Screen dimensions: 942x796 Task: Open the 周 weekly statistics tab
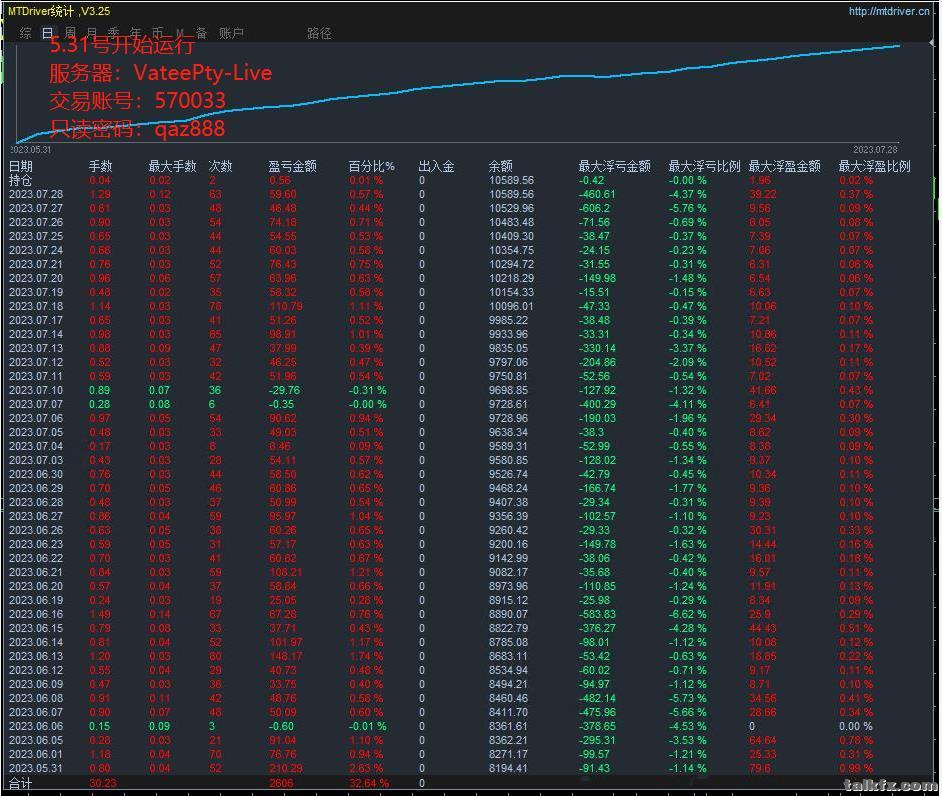(x=70, y=33)
